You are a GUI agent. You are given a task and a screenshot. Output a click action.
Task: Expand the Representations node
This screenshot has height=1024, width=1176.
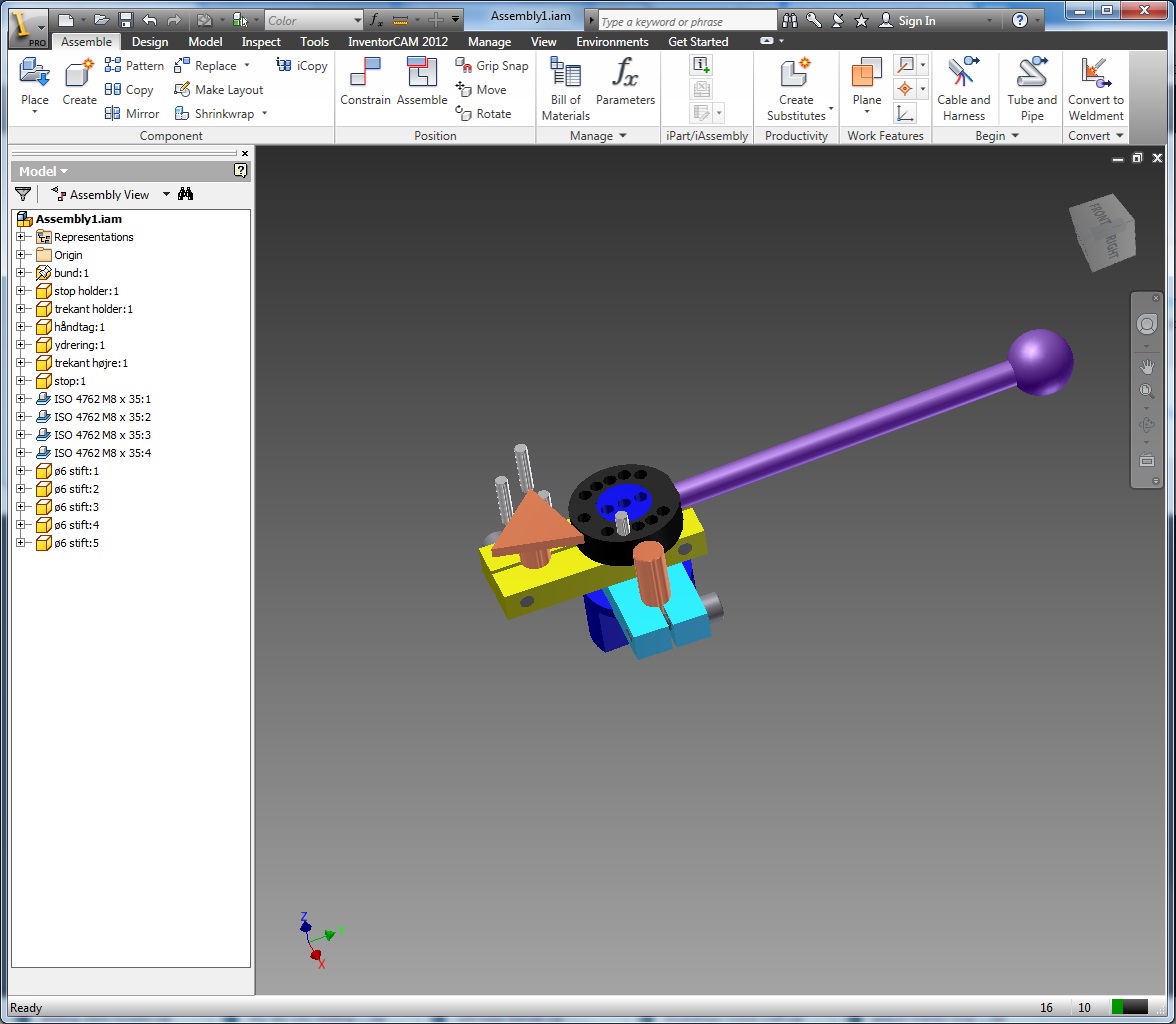(21, 236)
